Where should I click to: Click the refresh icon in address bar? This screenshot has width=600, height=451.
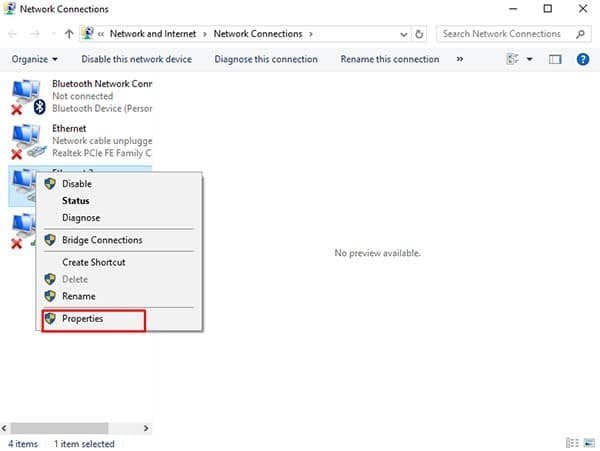[x=419, y=34]
